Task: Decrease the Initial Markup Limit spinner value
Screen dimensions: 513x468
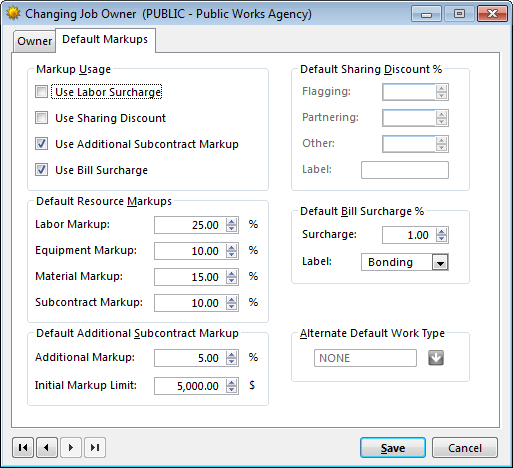Action: pos(231,390)
